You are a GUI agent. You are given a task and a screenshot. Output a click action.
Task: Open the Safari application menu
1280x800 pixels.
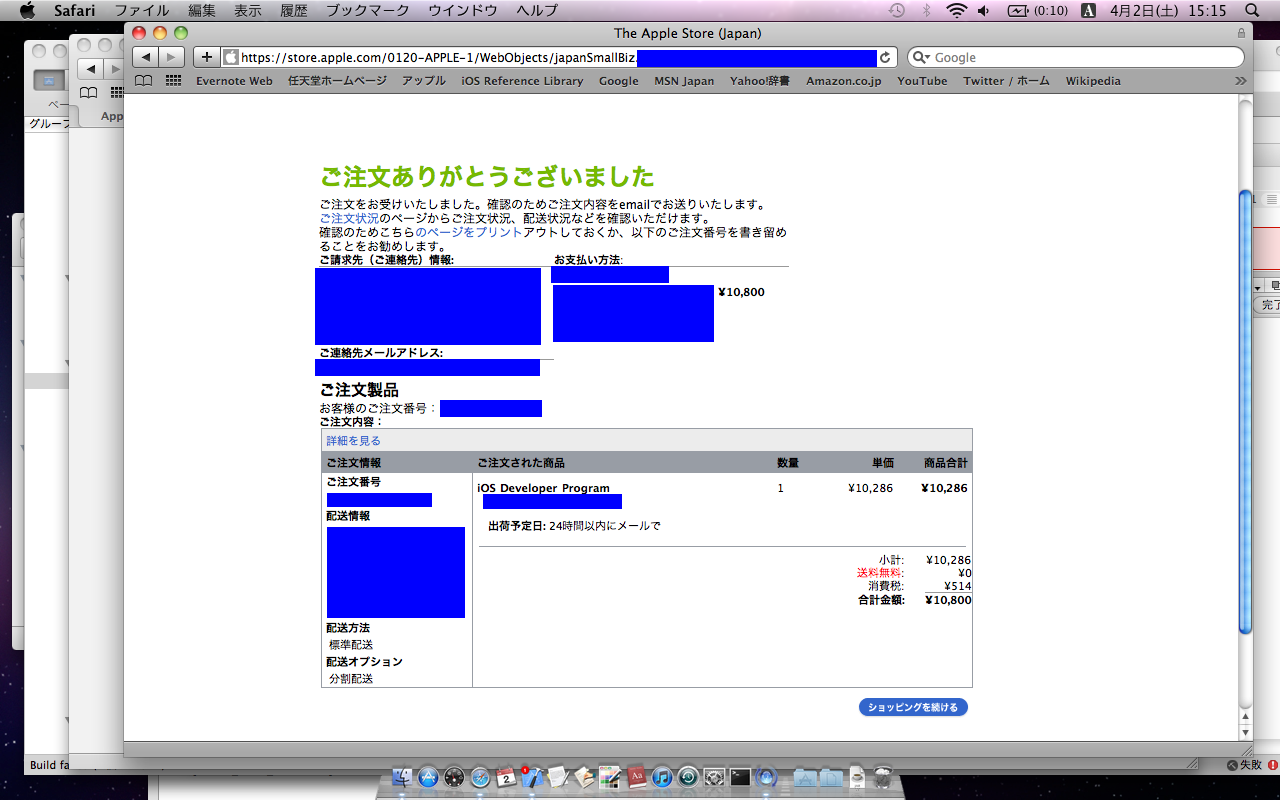74,10
